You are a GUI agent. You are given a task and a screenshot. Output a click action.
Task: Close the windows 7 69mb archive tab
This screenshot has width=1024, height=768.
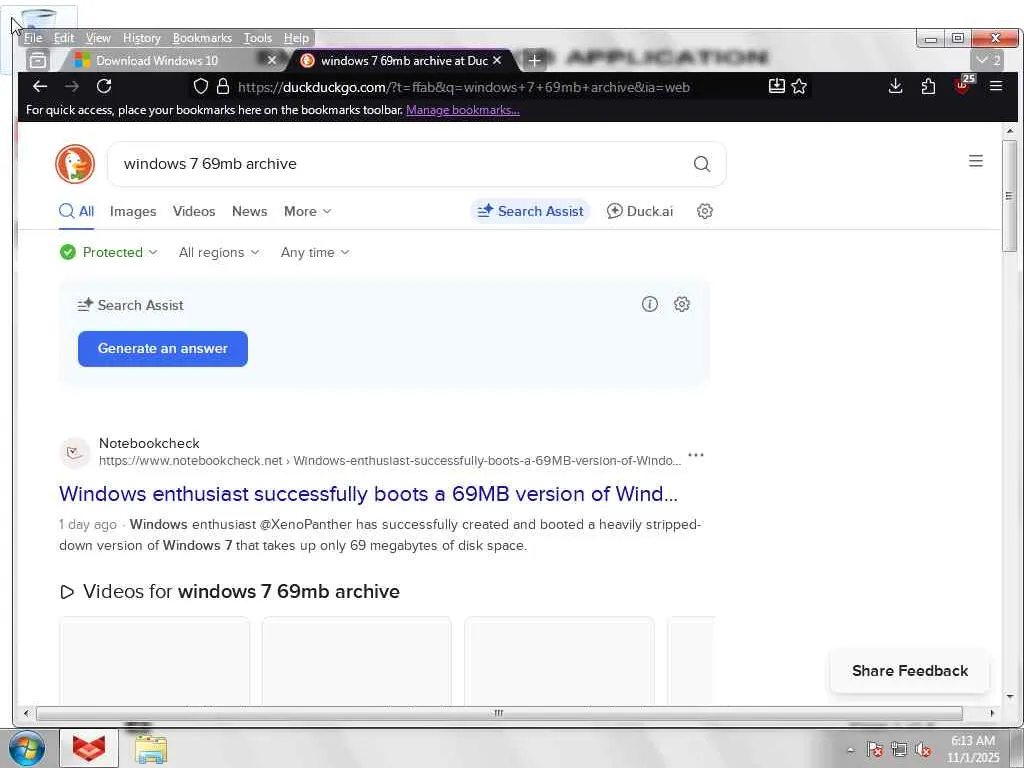[497, 60]
